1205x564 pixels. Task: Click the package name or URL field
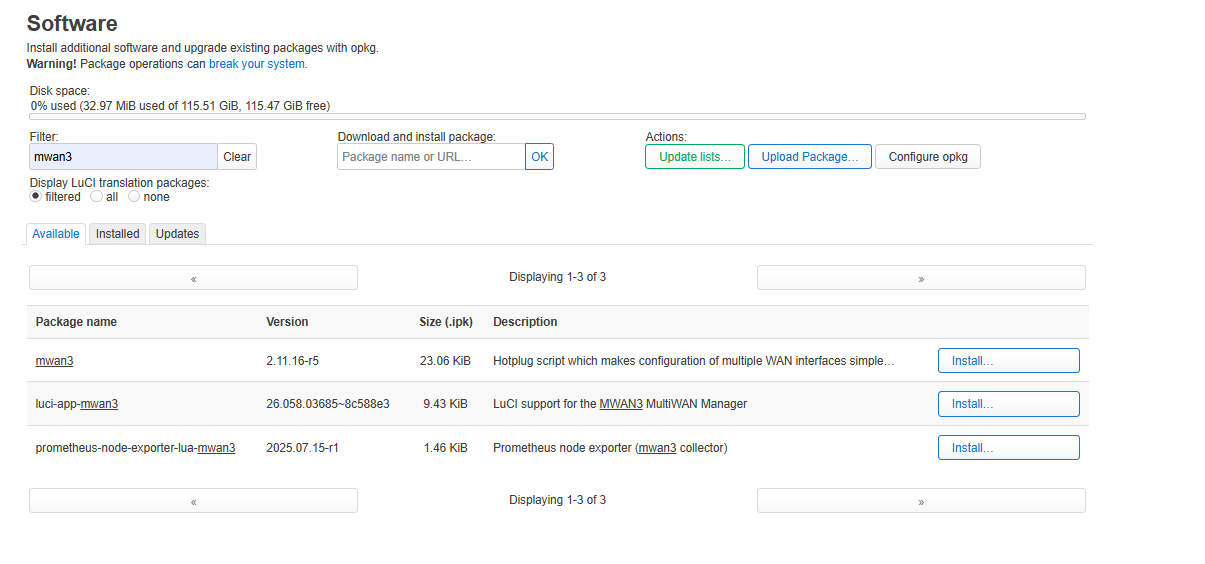pos(431,157)
